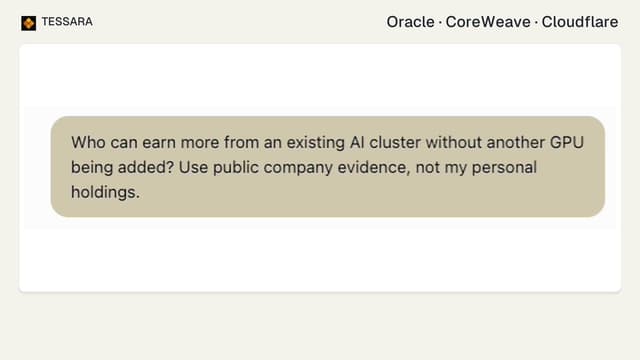Click the word 'personal' in the message
The height and width of the screenshot is (360, 640).
pos(504,167)
